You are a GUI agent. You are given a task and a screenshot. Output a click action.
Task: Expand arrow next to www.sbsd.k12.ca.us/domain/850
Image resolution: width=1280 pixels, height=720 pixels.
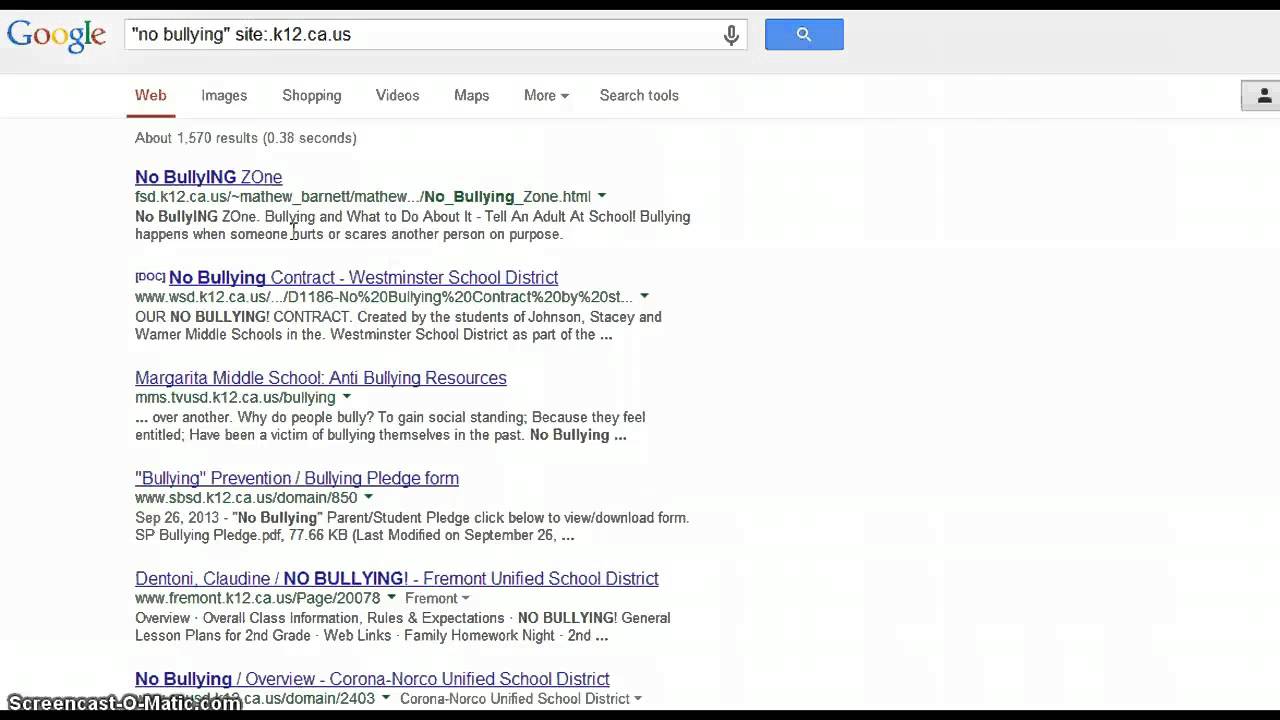(368, 497)
